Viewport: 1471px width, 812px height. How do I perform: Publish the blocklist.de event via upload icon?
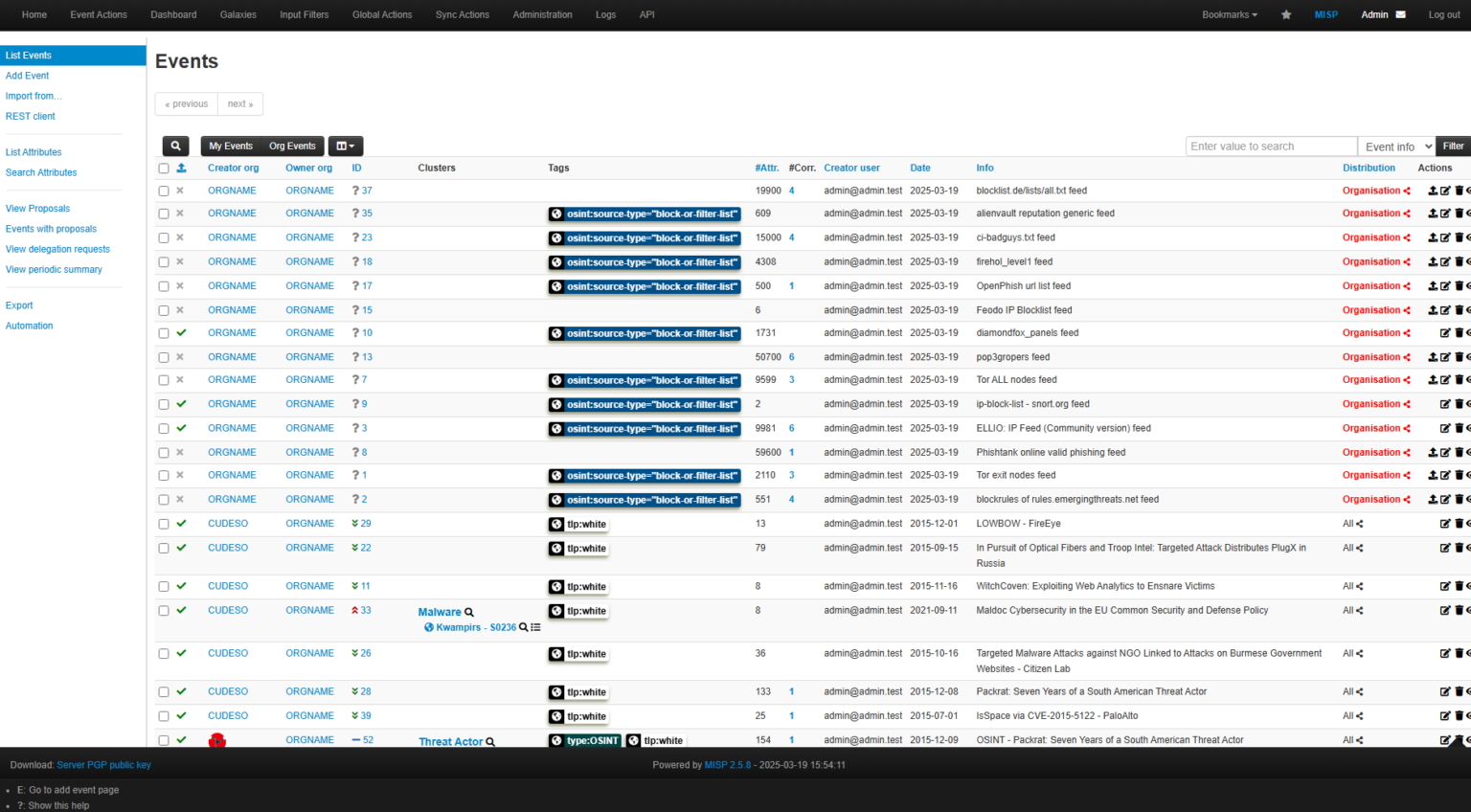pos(1431,190)
